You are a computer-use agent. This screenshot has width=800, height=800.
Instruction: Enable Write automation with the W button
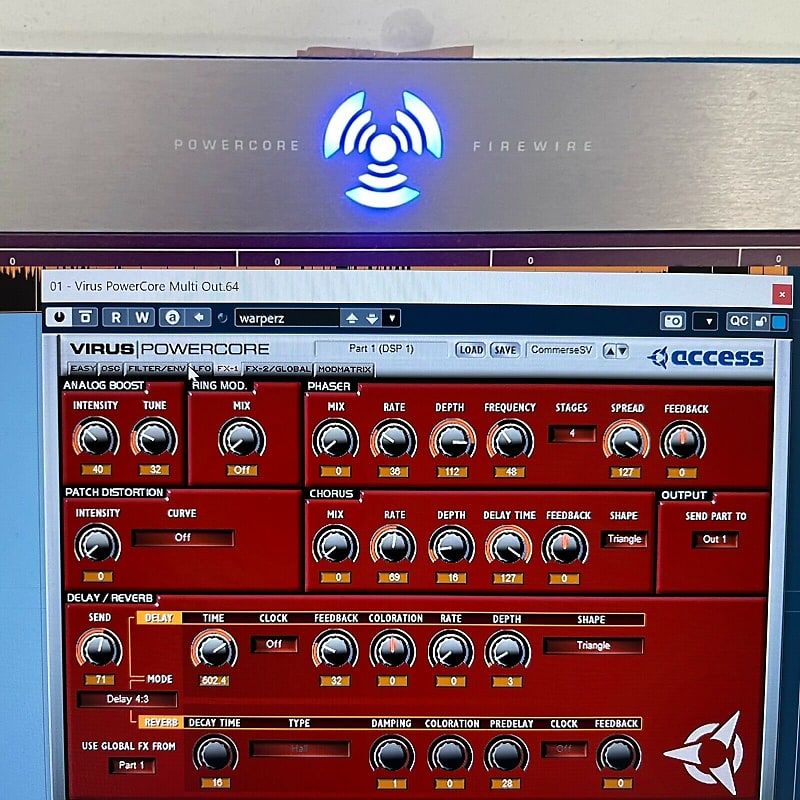[142, 316]
